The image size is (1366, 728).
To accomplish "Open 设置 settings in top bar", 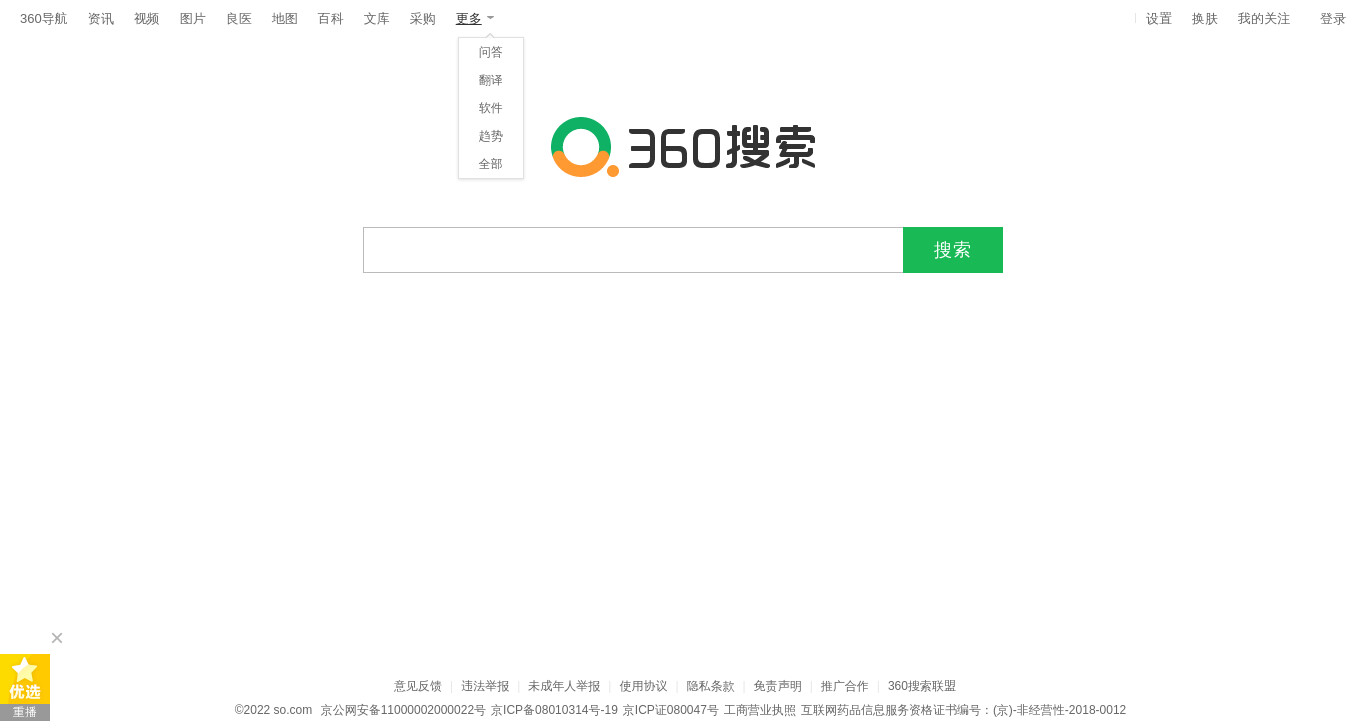I will tap(1159, 19).
